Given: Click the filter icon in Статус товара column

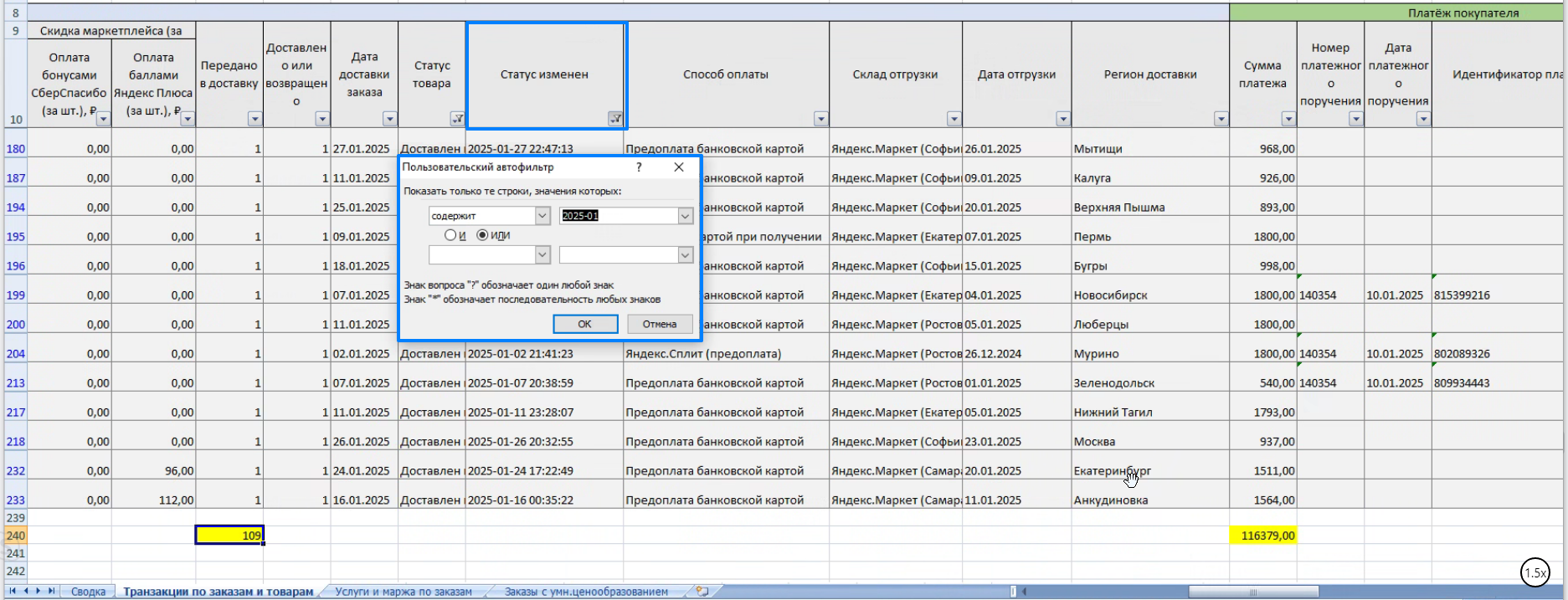Looking at the screenshot, I should pyautogui.click(x=457, y=119).
